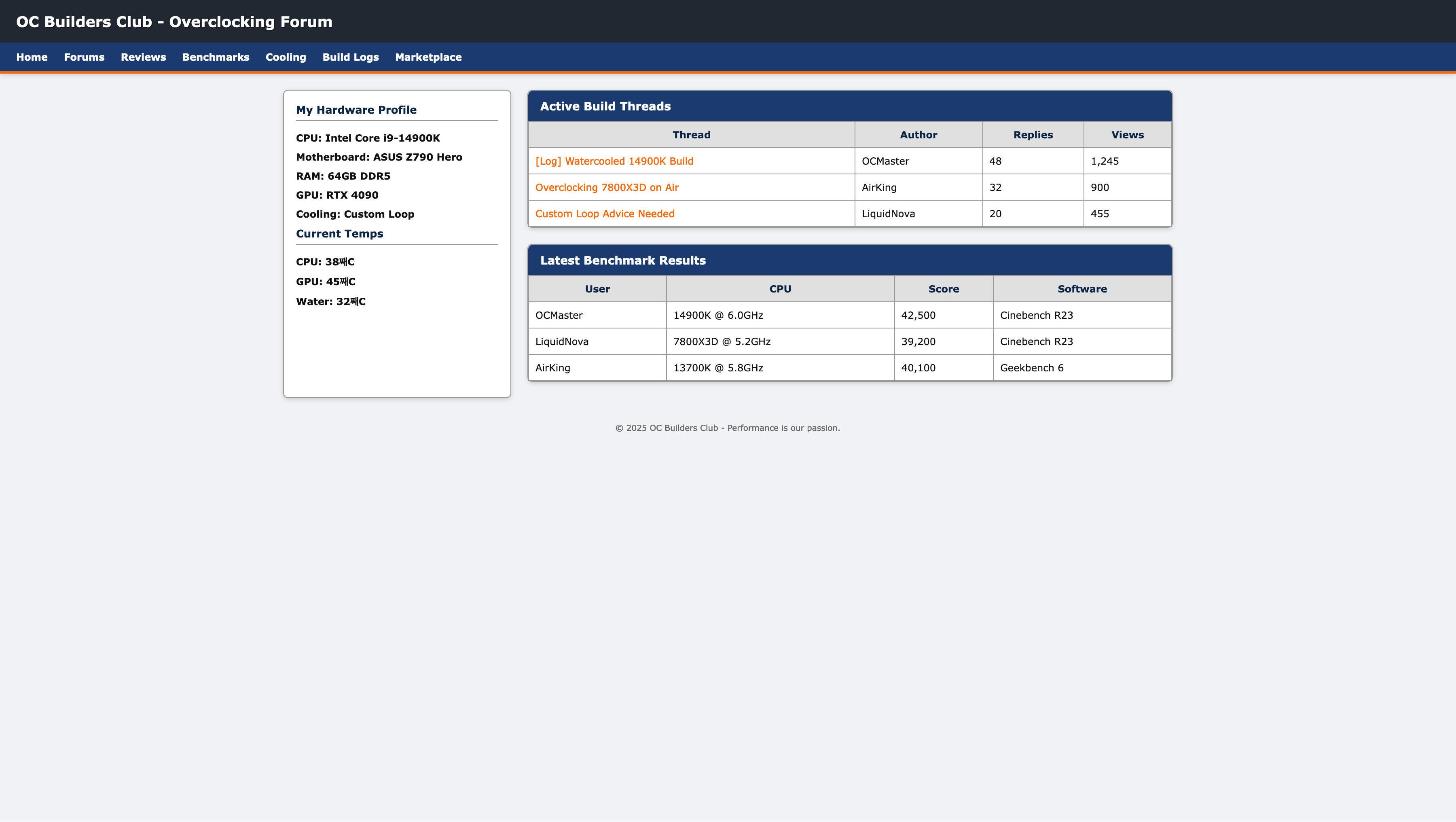Open the Reviews nav item
The width and height of the screenshot is (1456, 822).
[x=143, y=57]
